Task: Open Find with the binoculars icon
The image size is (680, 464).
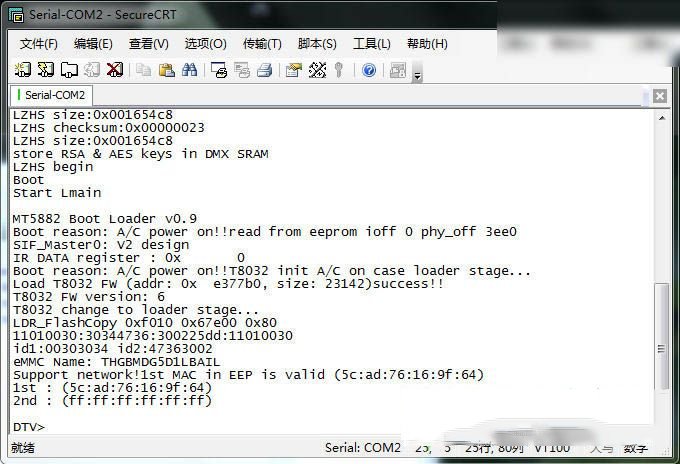Action: [x=190, y=70]
